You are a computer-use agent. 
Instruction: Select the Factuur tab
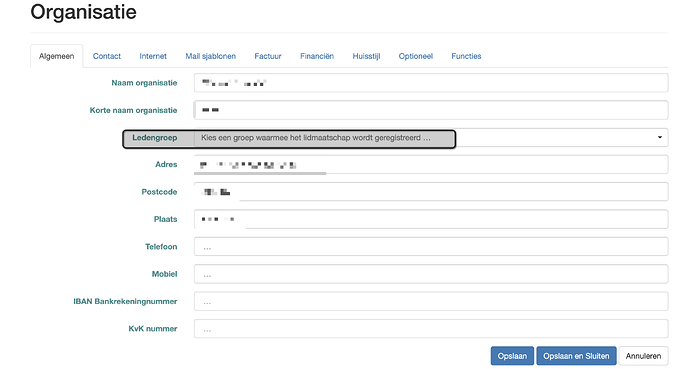(x=268, y=56)
